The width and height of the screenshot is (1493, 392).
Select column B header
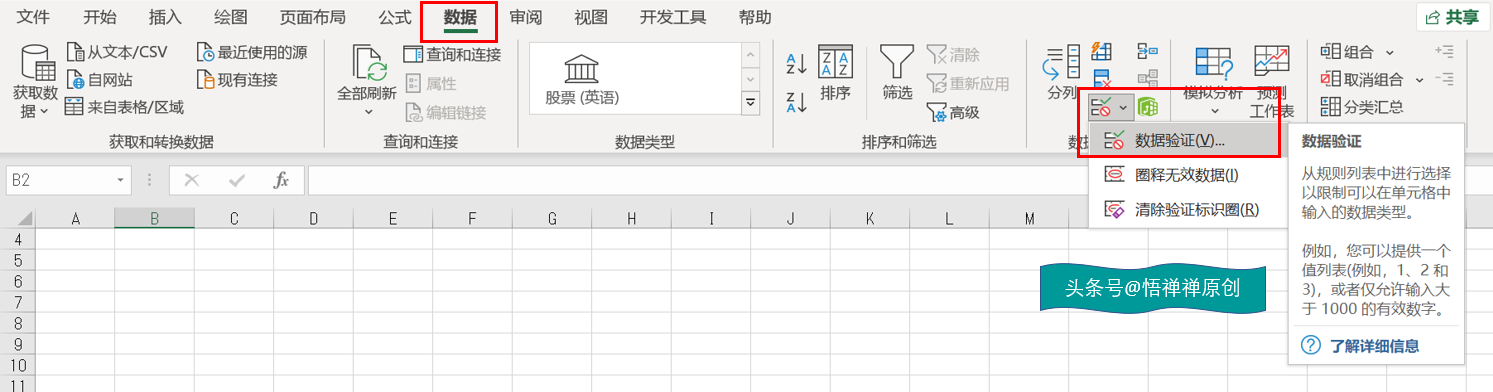[x=154, y=219]
